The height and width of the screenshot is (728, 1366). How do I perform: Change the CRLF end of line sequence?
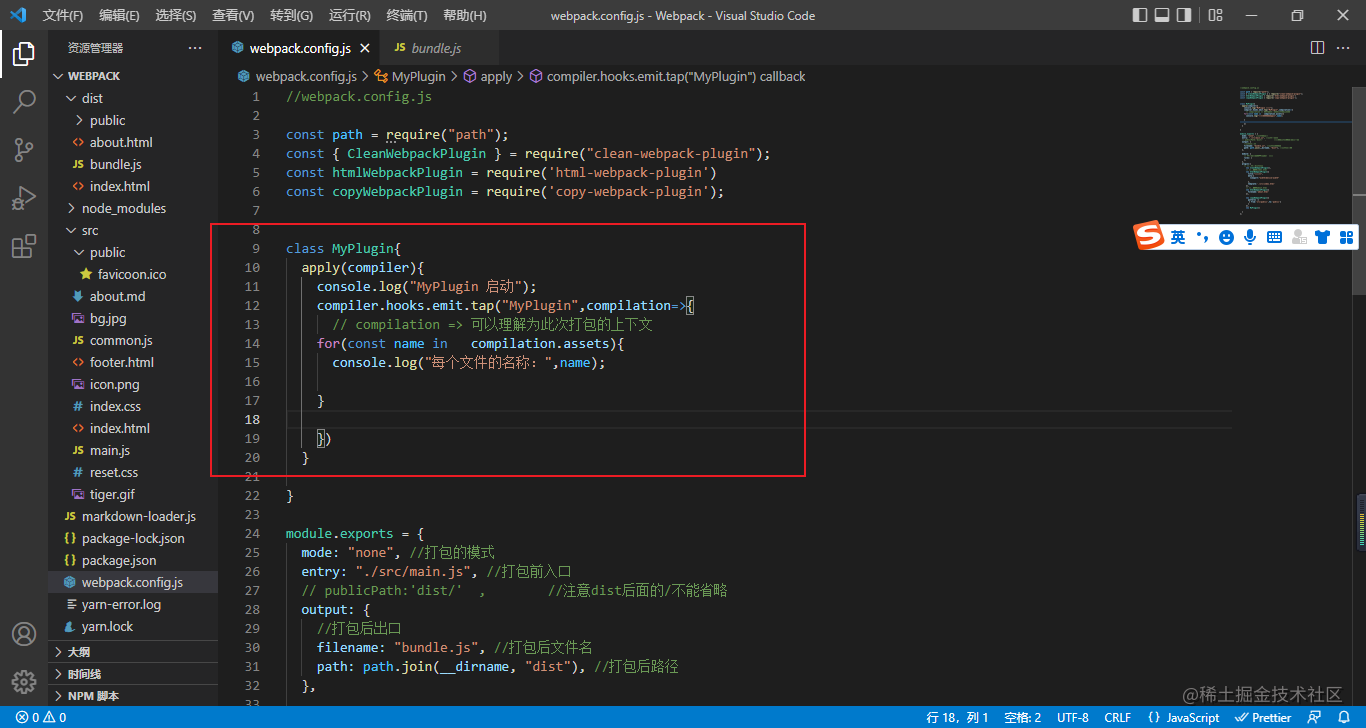1117,717
